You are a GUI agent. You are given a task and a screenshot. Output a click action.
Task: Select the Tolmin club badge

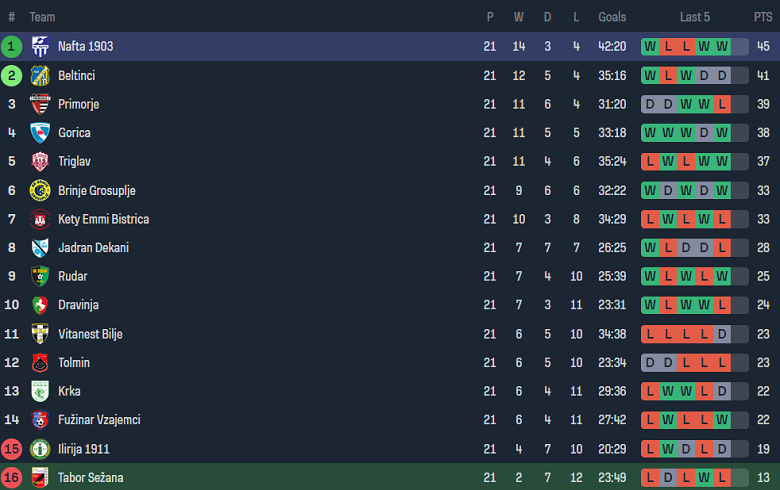click(x=40, y=363)
